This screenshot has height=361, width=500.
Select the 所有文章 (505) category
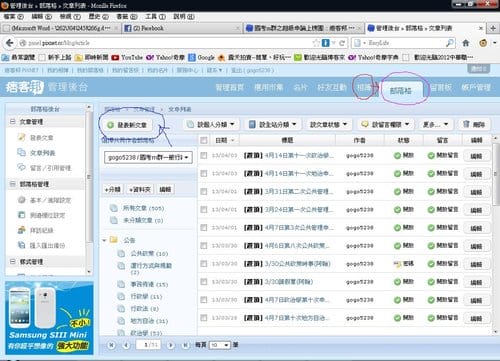(x=137, y=208)
